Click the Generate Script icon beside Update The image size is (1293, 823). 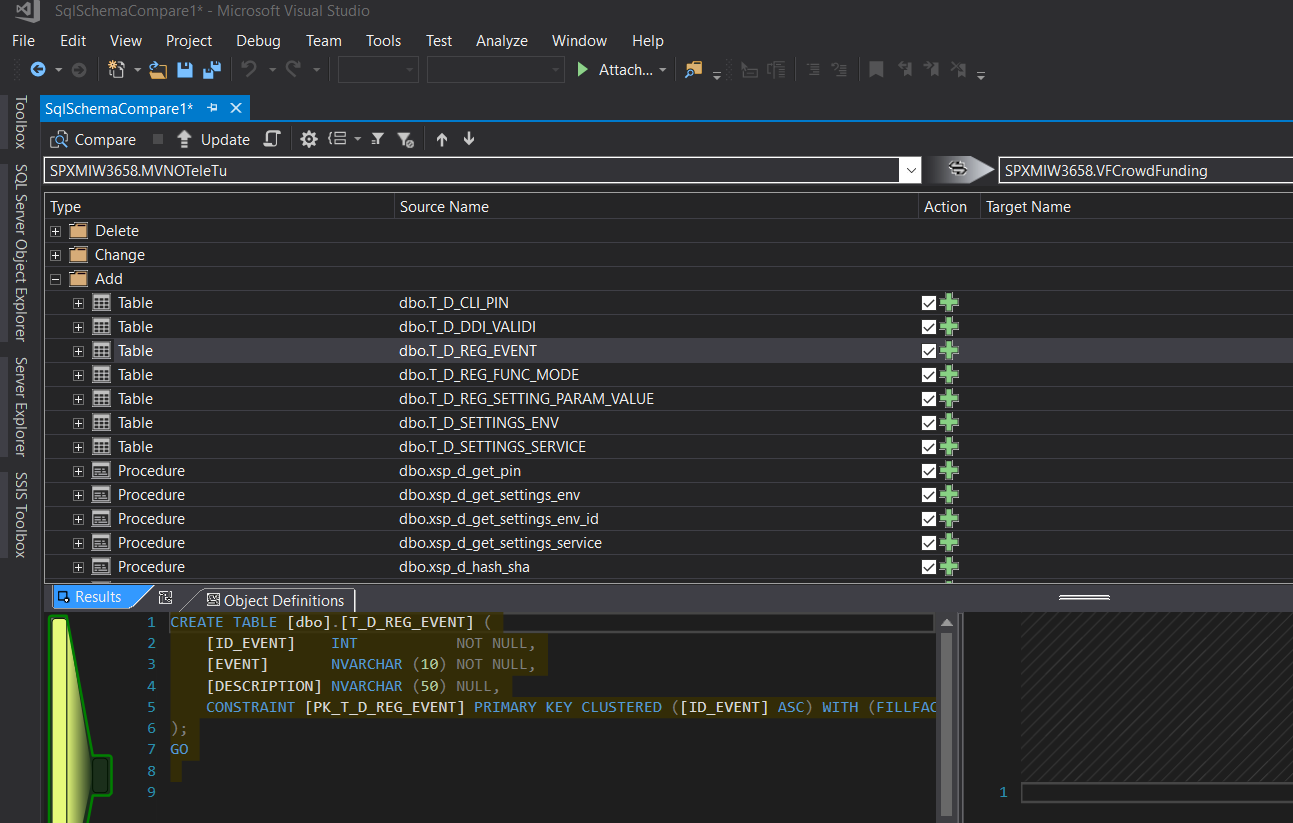pyautogui.click(x=272, y=139)
